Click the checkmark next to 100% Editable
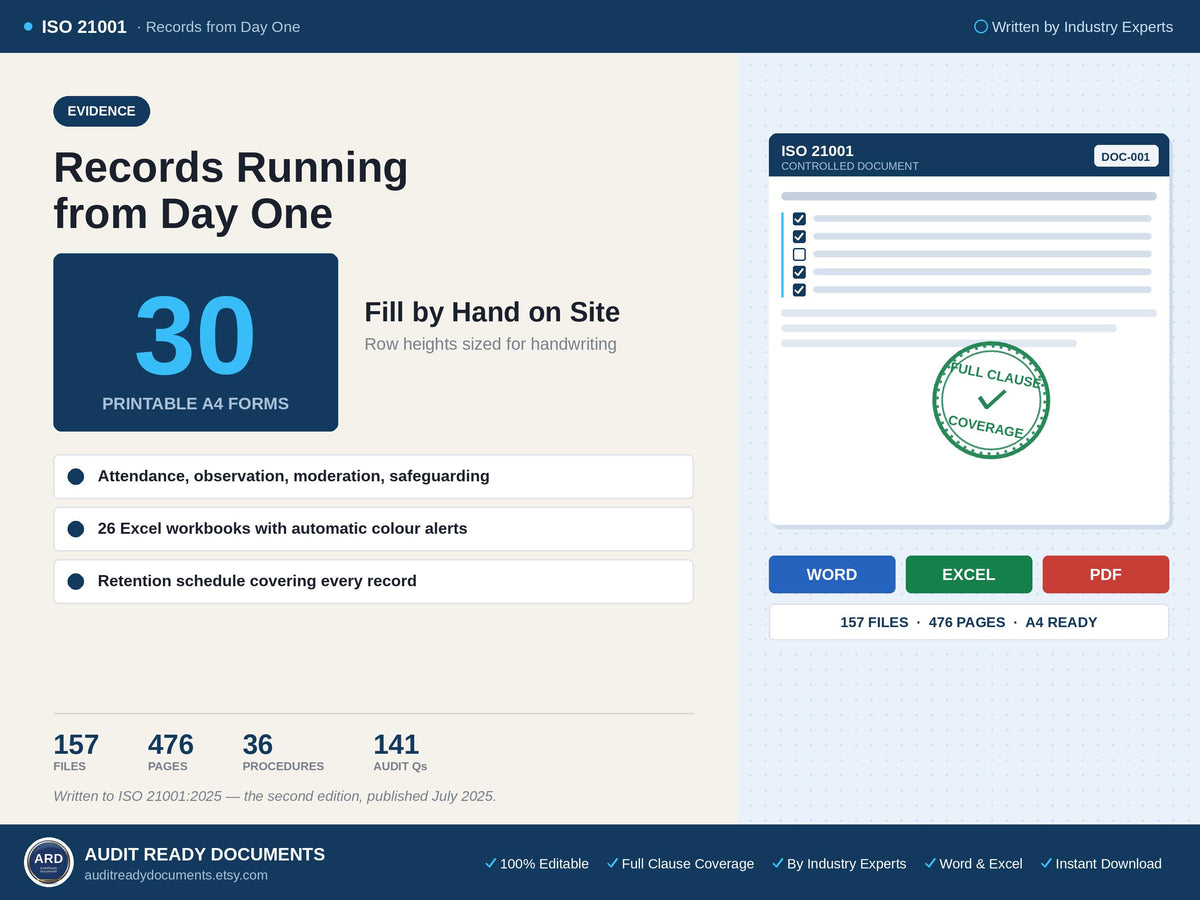The height and width of the screenshot is (900, 1200). (x=490, y=863)
